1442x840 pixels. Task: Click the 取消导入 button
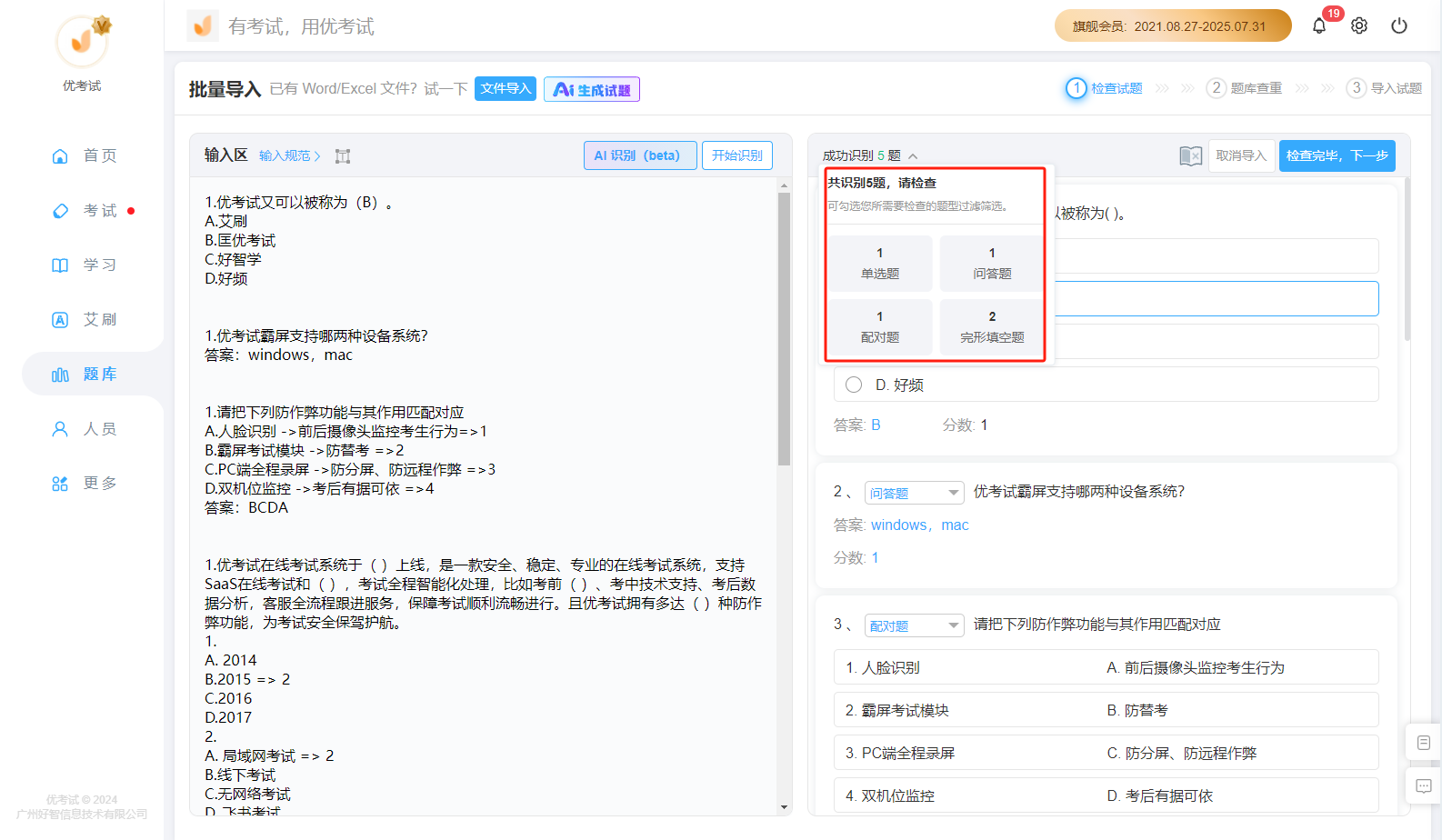(x=1241, y=155)
